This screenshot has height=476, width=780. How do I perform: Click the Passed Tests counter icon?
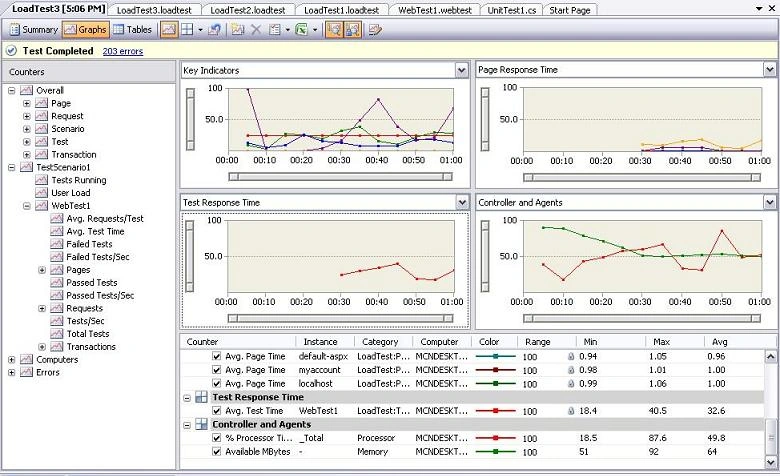(x=57, y=283)
